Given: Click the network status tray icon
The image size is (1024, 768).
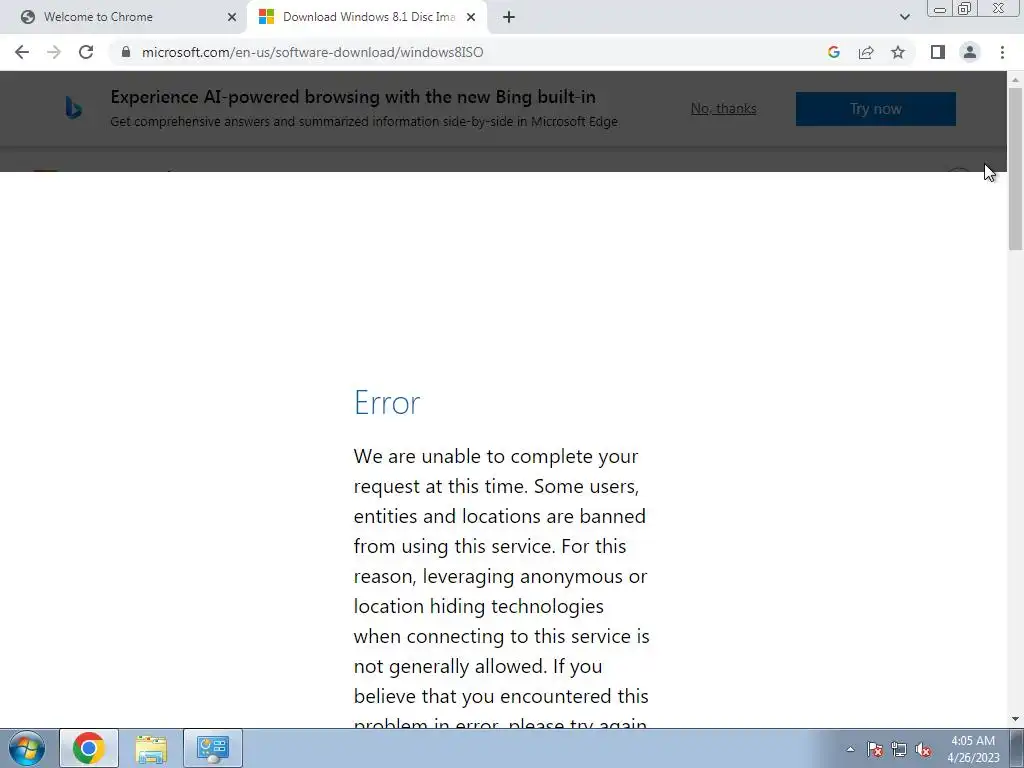Looking at the screenshot, I should (x=899, y=749).
